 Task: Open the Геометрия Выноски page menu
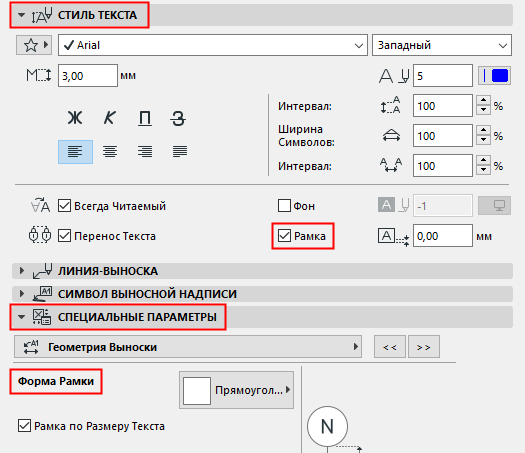tap(188, 347)
